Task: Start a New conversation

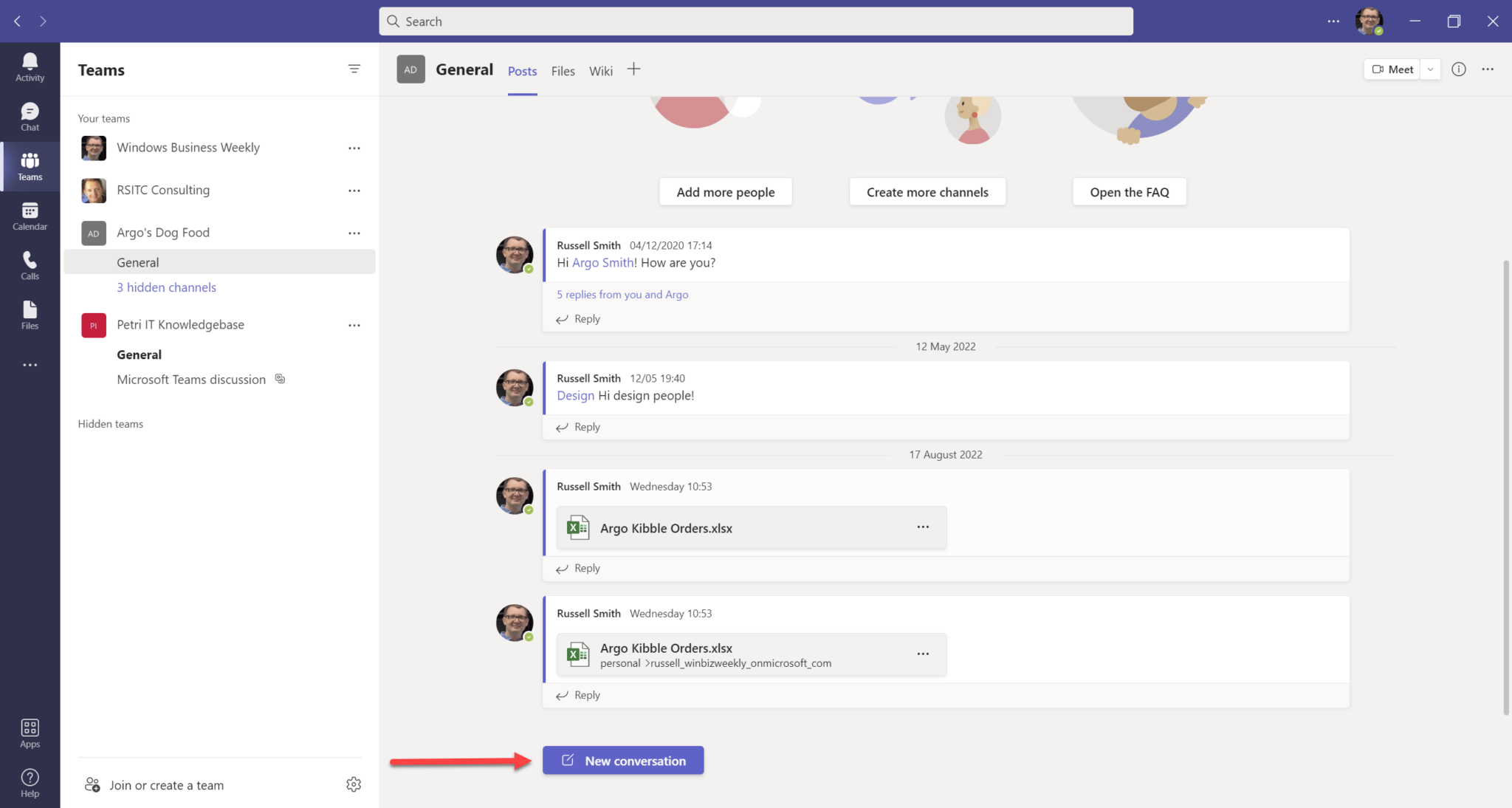Action: tap(622, 760)
